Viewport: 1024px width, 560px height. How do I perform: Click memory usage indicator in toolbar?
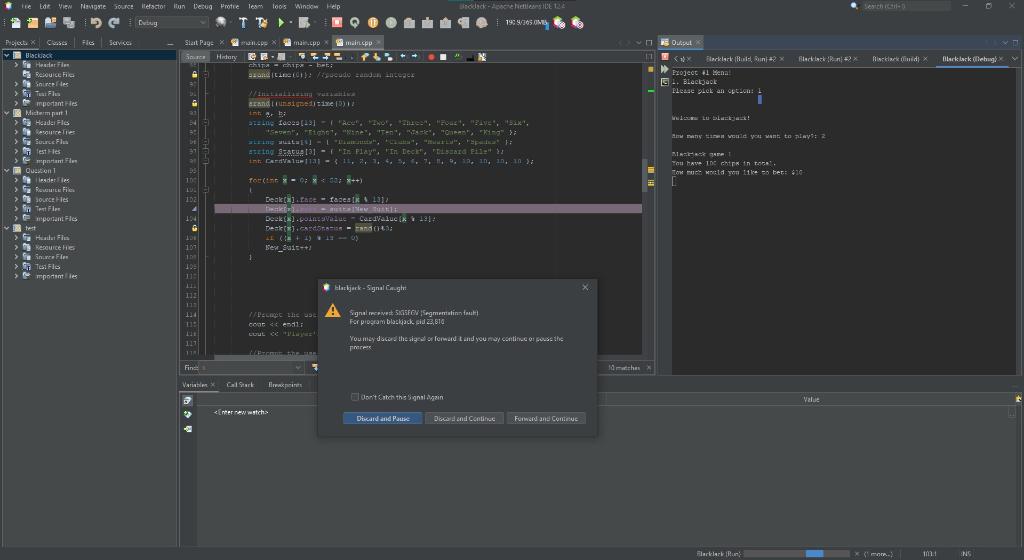tap(526, 23)
